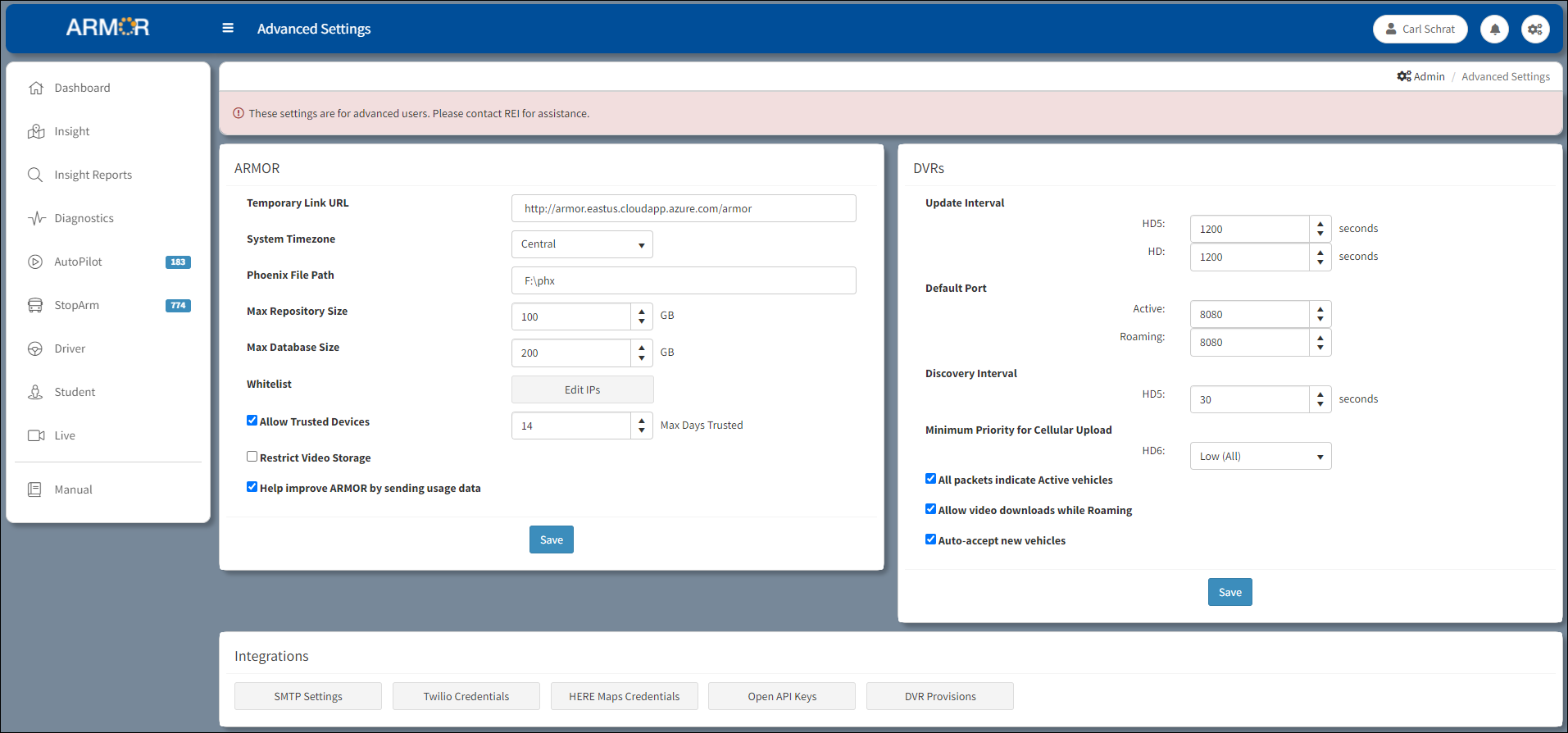Toggle Auto-accept new vehicles checkbox
The height and width of the screenshot is (733, 1568).
(x=930, y=540)
